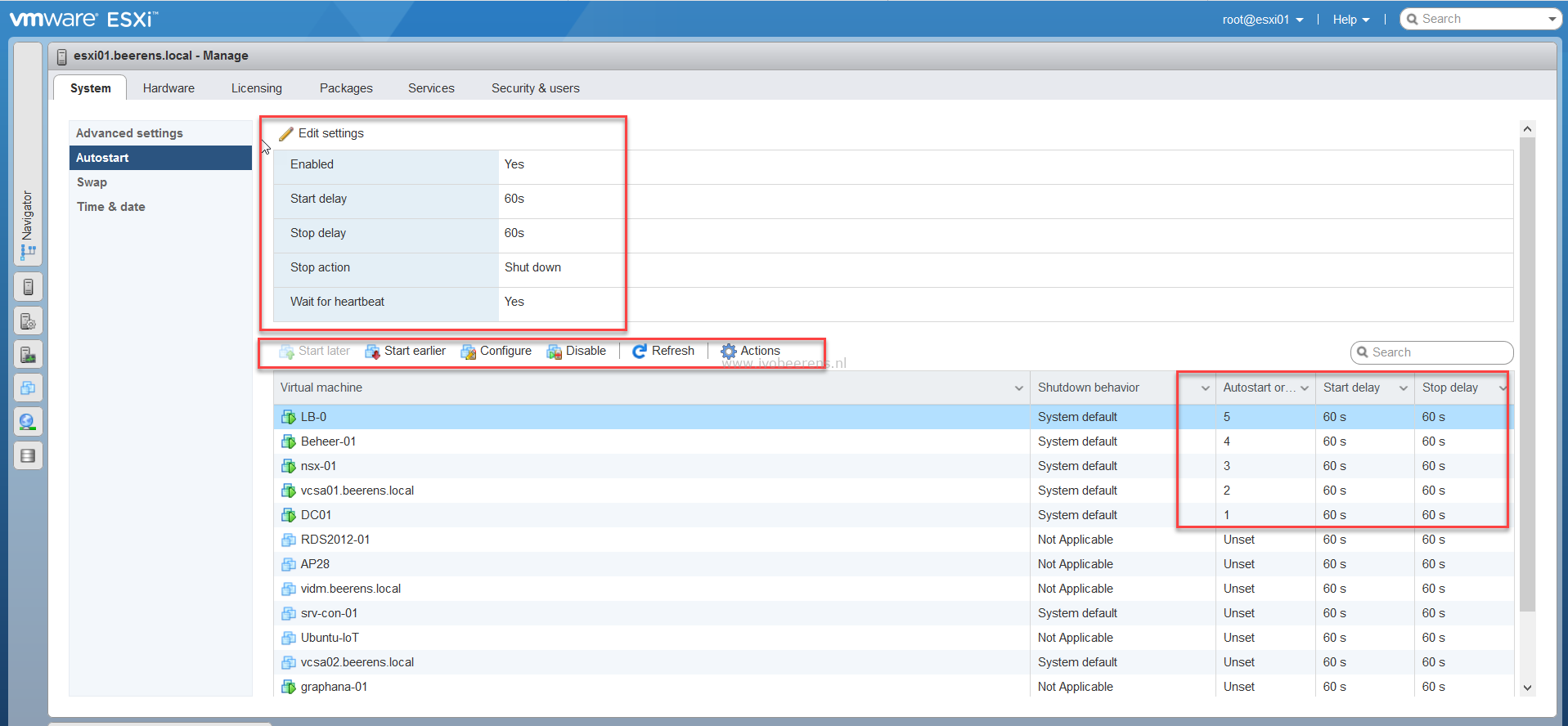Click the scroll up arrow
The width and height of the screenshot is (1568, 726).
click(x=1527, y=129)
